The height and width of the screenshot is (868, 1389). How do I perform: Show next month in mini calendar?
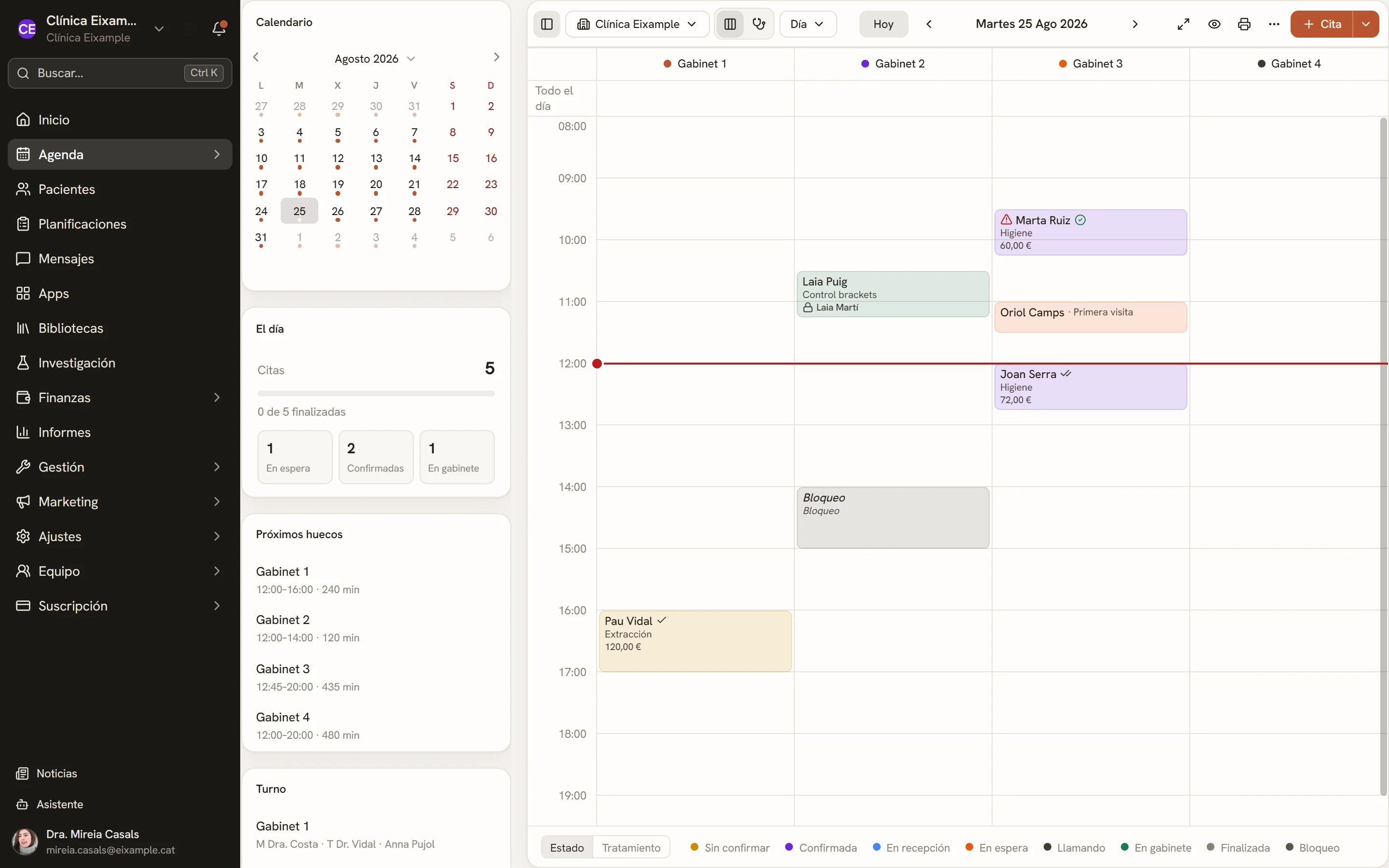tap(496, 57)
